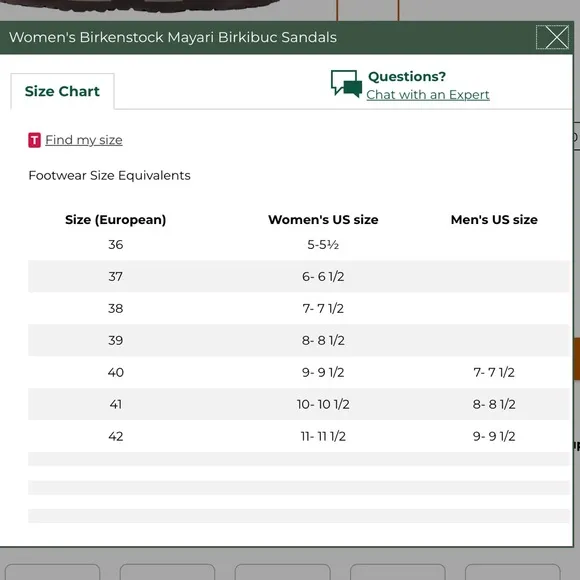Screen dimensions: 580x580
Task: Select European size 37 row
Action: (299, 276)
